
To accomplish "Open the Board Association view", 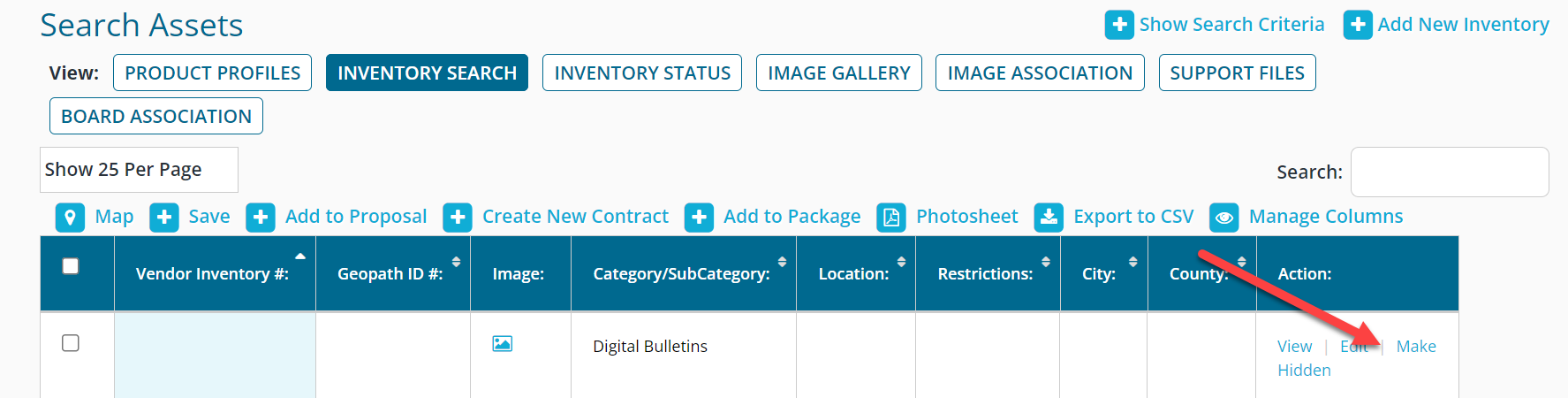I will (x=156, y=116).
